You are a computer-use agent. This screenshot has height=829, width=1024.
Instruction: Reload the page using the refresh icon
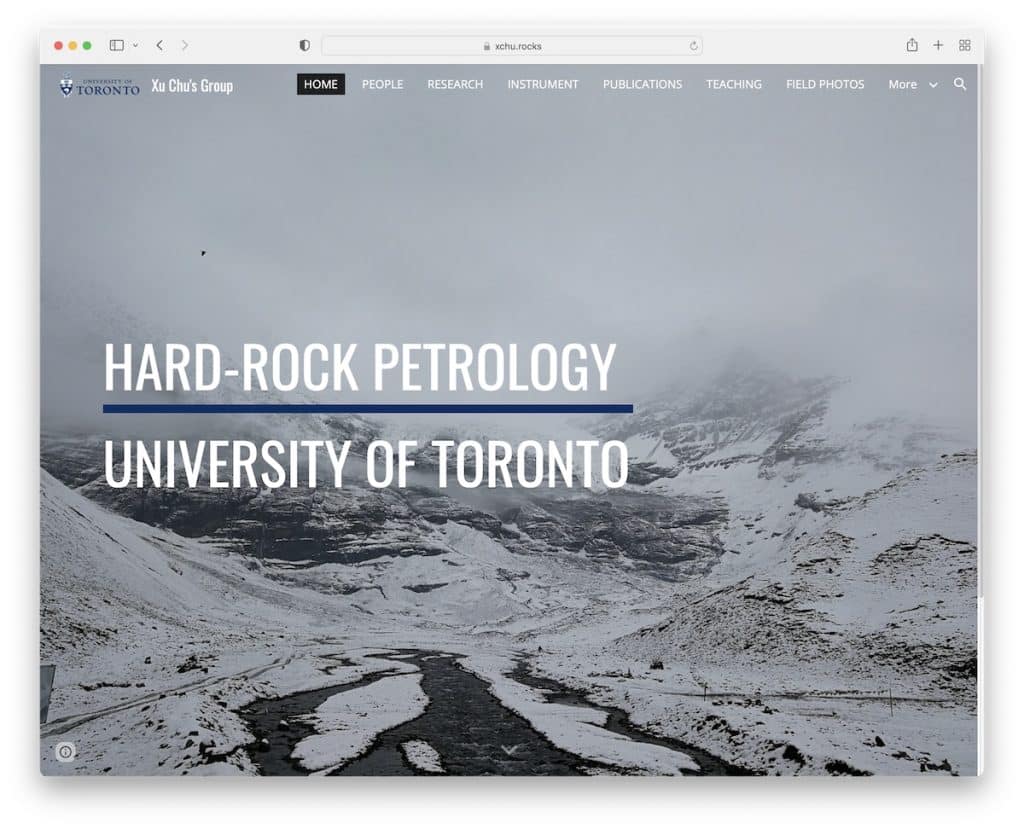pos(694,46)
